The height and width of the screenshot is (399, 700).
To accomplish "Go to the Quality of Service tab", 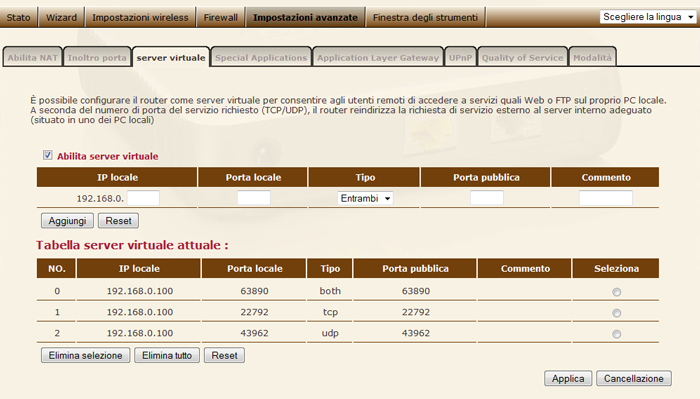I will (523, 58).
